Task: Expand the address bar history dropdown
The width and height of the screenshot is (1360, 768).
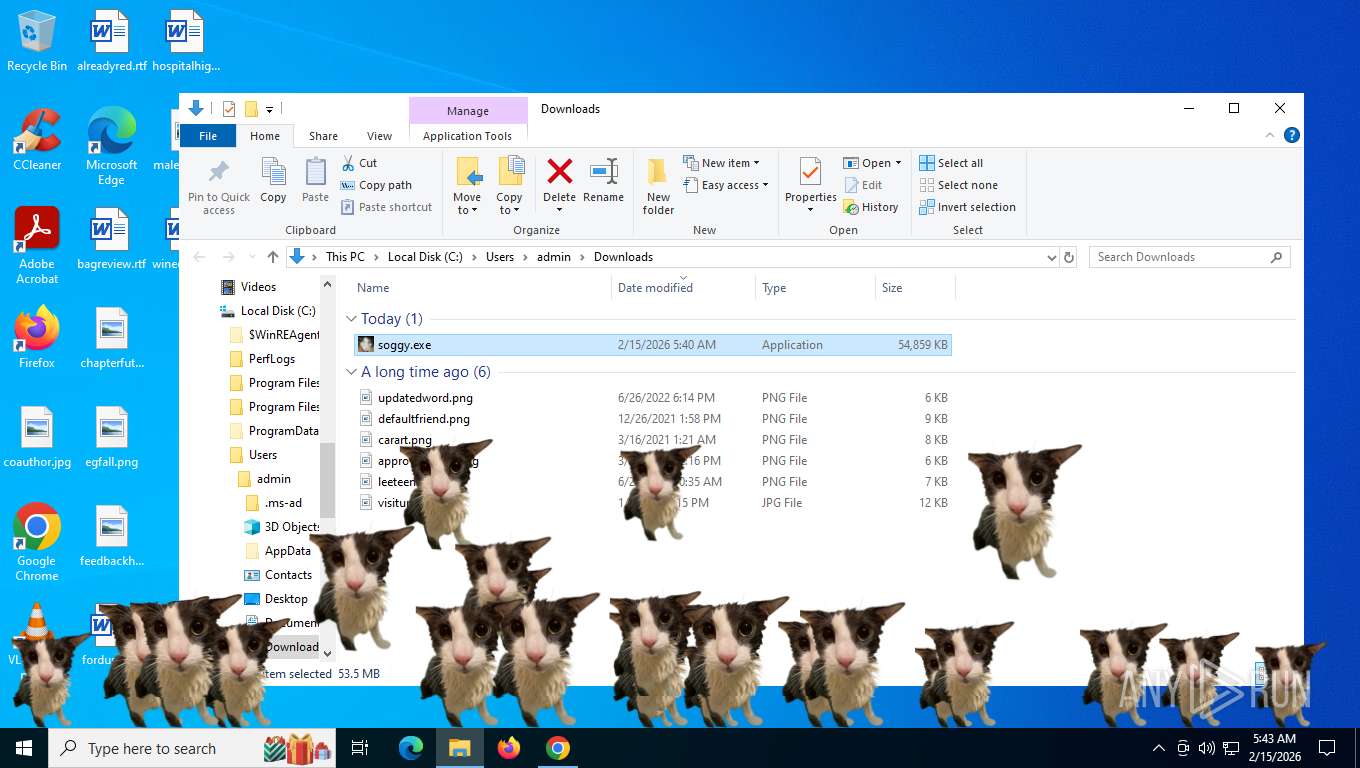Action: 1051,257
